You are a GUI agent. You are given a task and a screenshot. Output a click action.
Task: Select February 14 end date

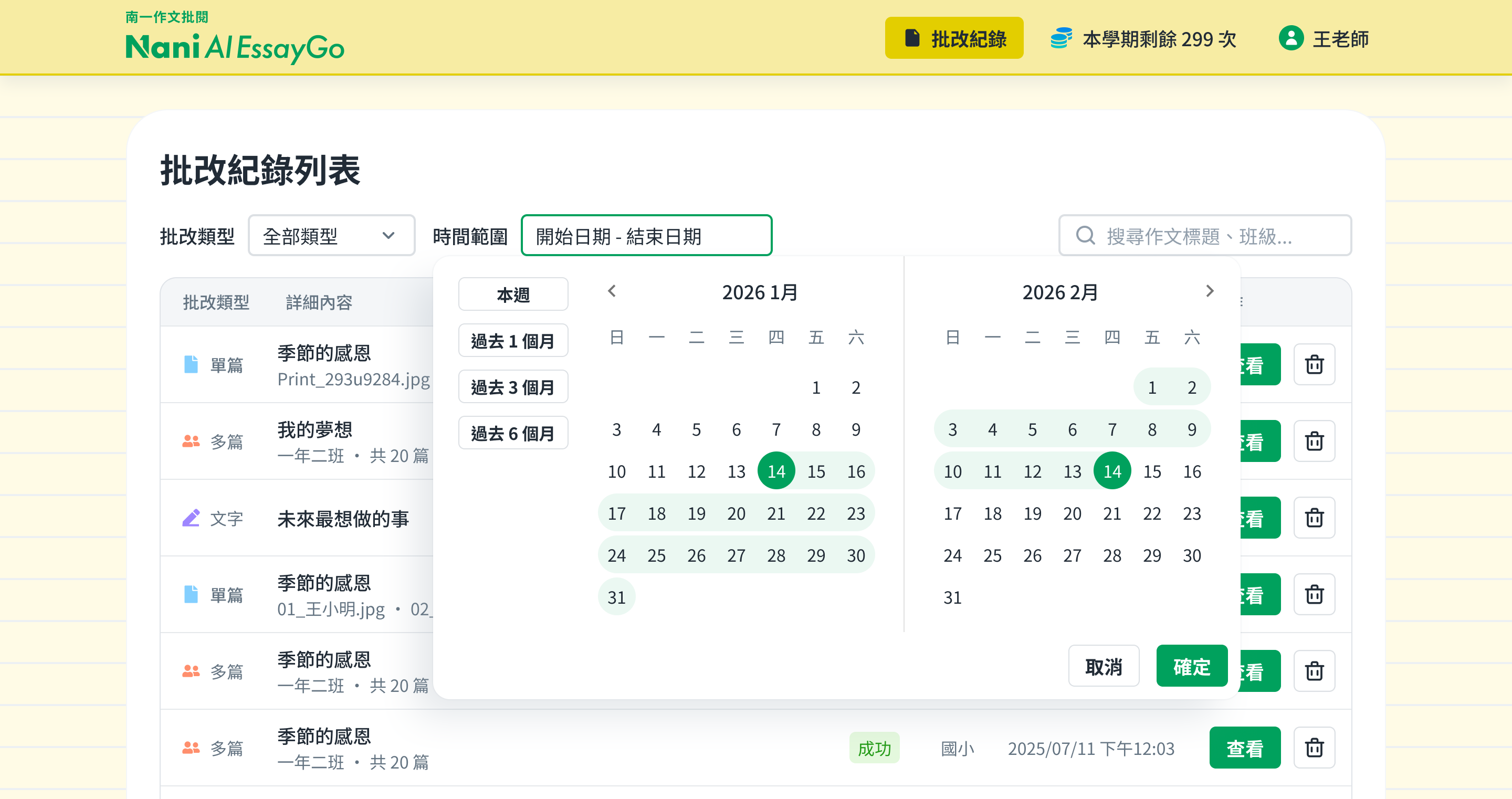1112,471
